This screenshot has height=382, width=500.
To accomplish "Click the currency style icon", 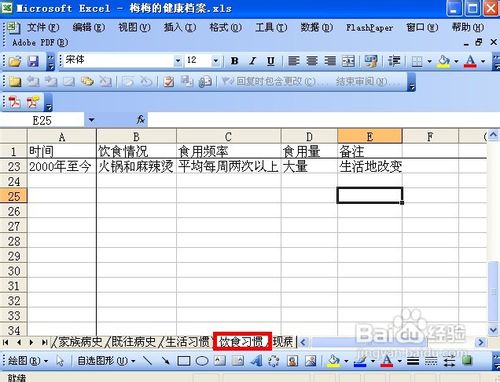I will 371,61.
